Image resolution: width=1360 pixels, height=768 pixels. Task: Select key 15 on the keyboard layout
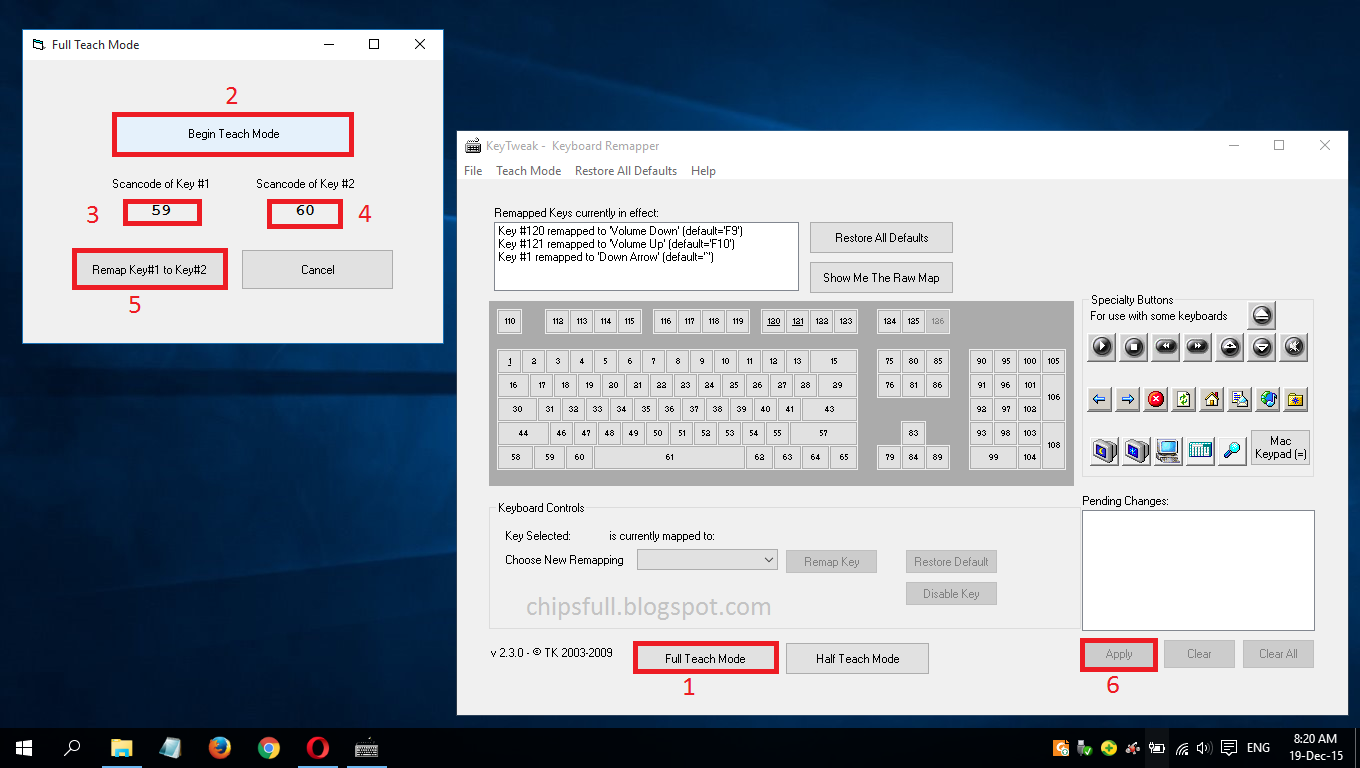tap(833, 361)
